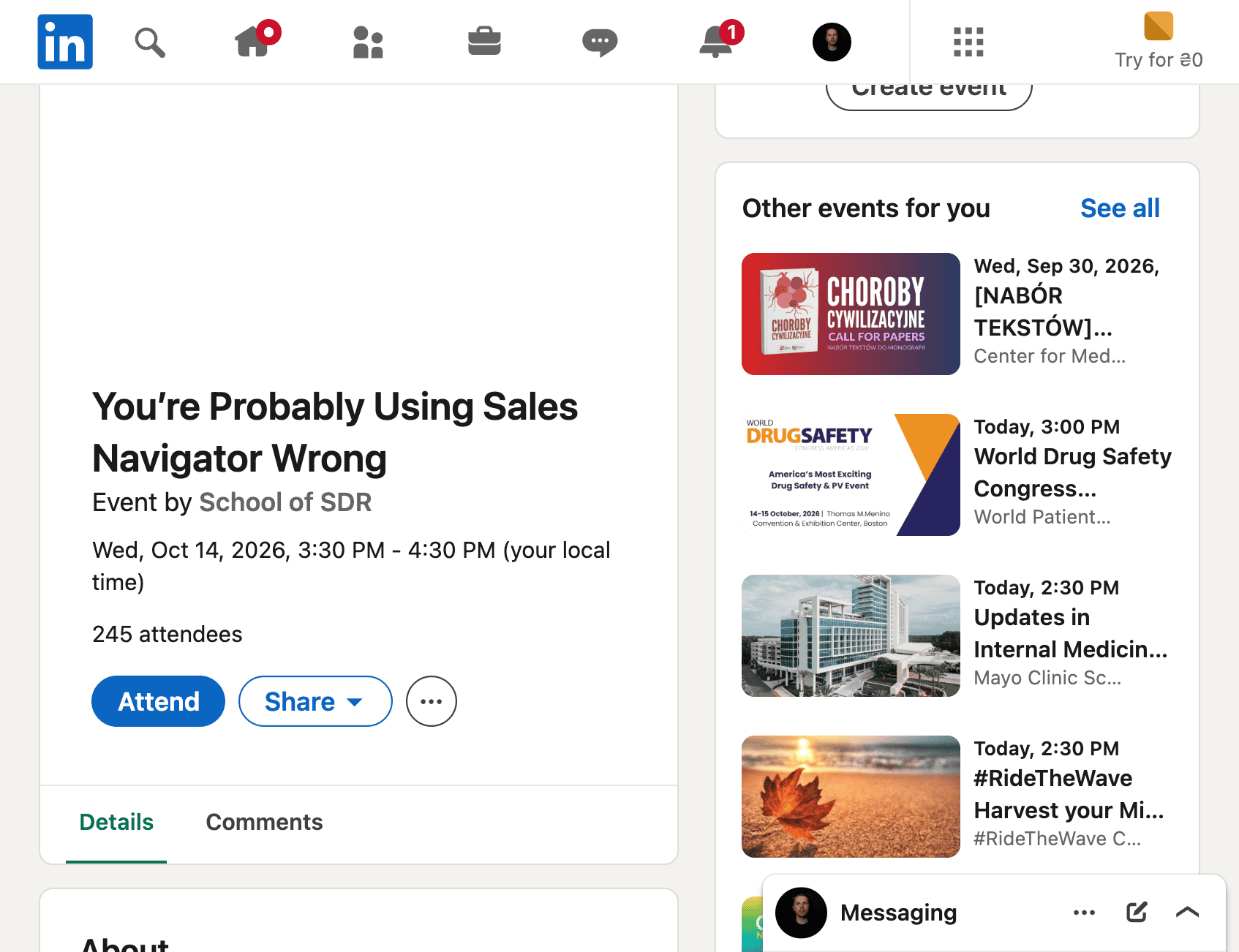Open Messaging panel ellipsis options
Image resolution: width=1239 pixels, height=952 pixels.
point(1084,912)
